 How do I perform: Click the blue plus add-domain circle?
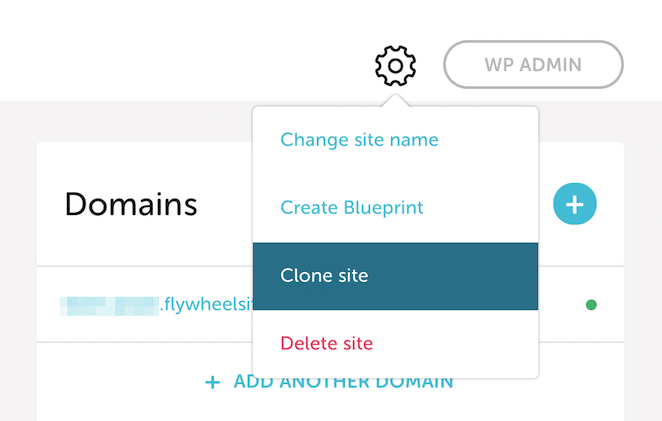click(x=575, y=204)
